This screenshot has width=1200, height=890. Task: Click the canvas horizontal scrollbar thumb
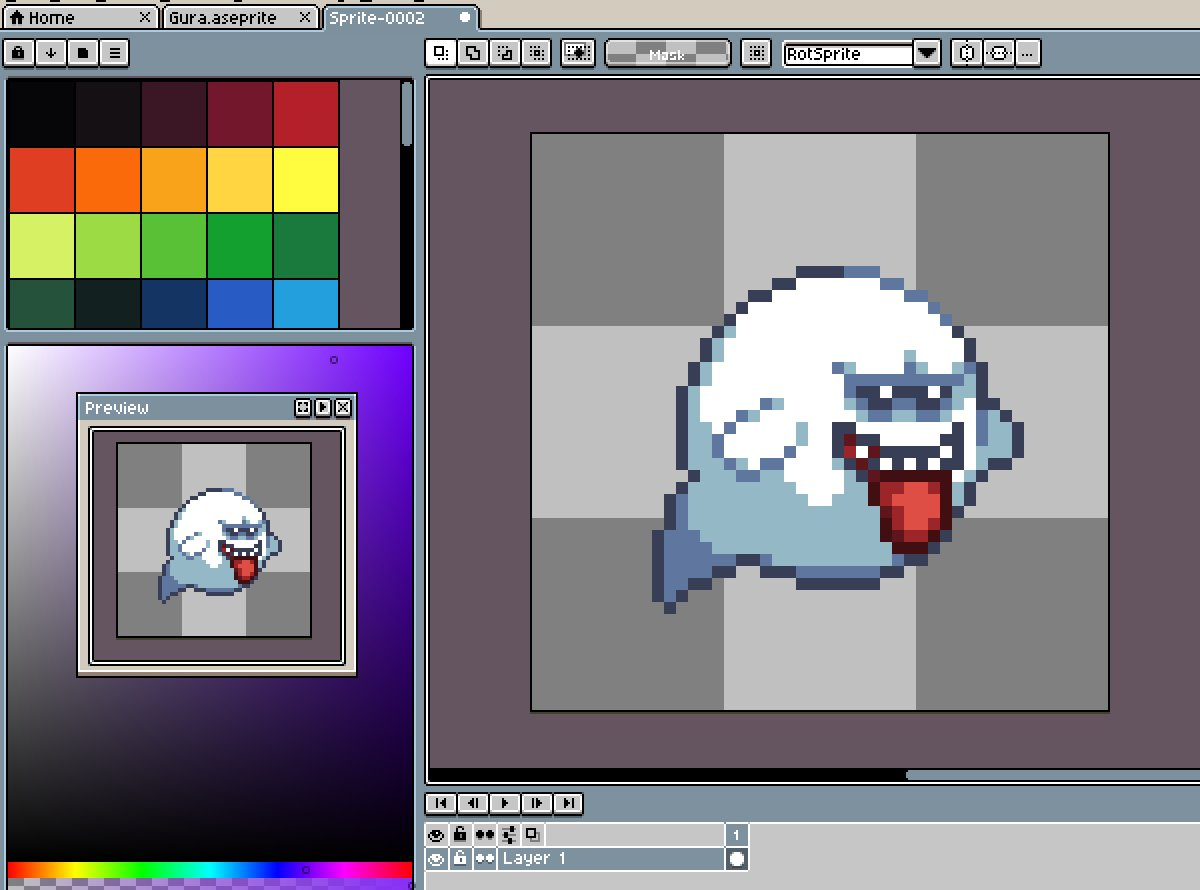pos(1052,775)
